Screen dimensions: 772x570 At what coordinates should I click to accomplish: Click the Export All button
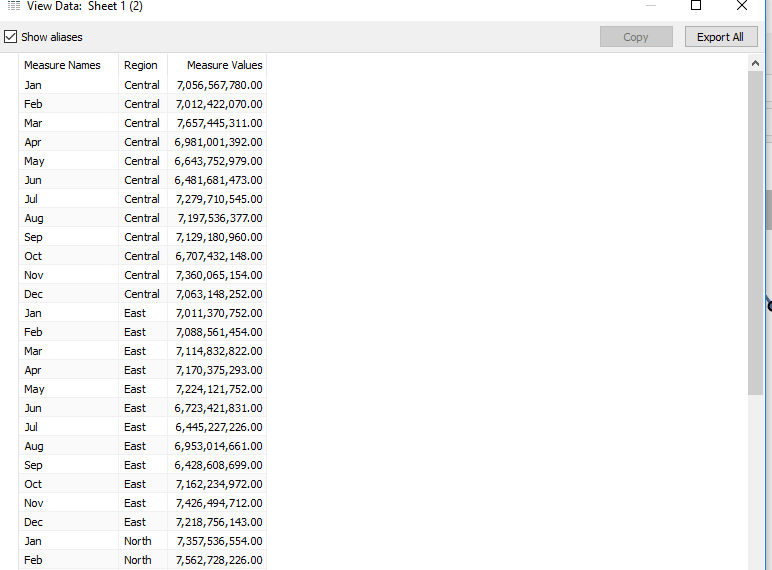pos(721,37)
